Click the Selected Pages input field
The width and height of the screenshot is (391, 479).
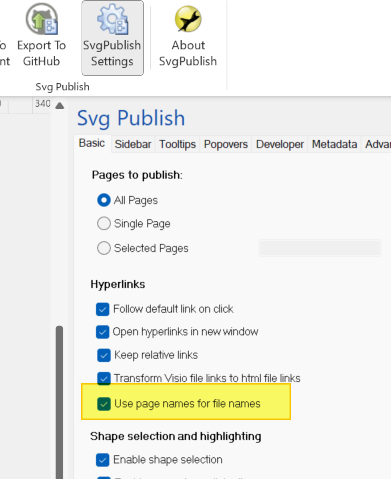[320, 248]
